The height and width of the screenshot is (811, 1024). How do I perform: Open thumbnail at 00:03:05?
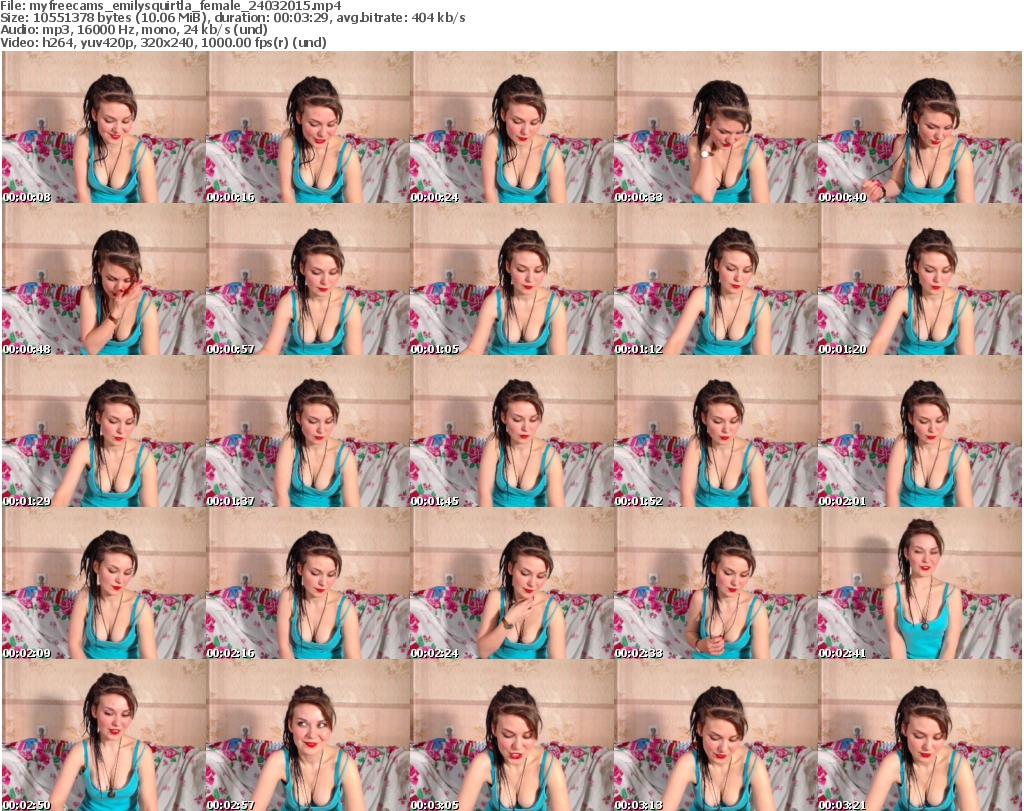coord(512,735)
